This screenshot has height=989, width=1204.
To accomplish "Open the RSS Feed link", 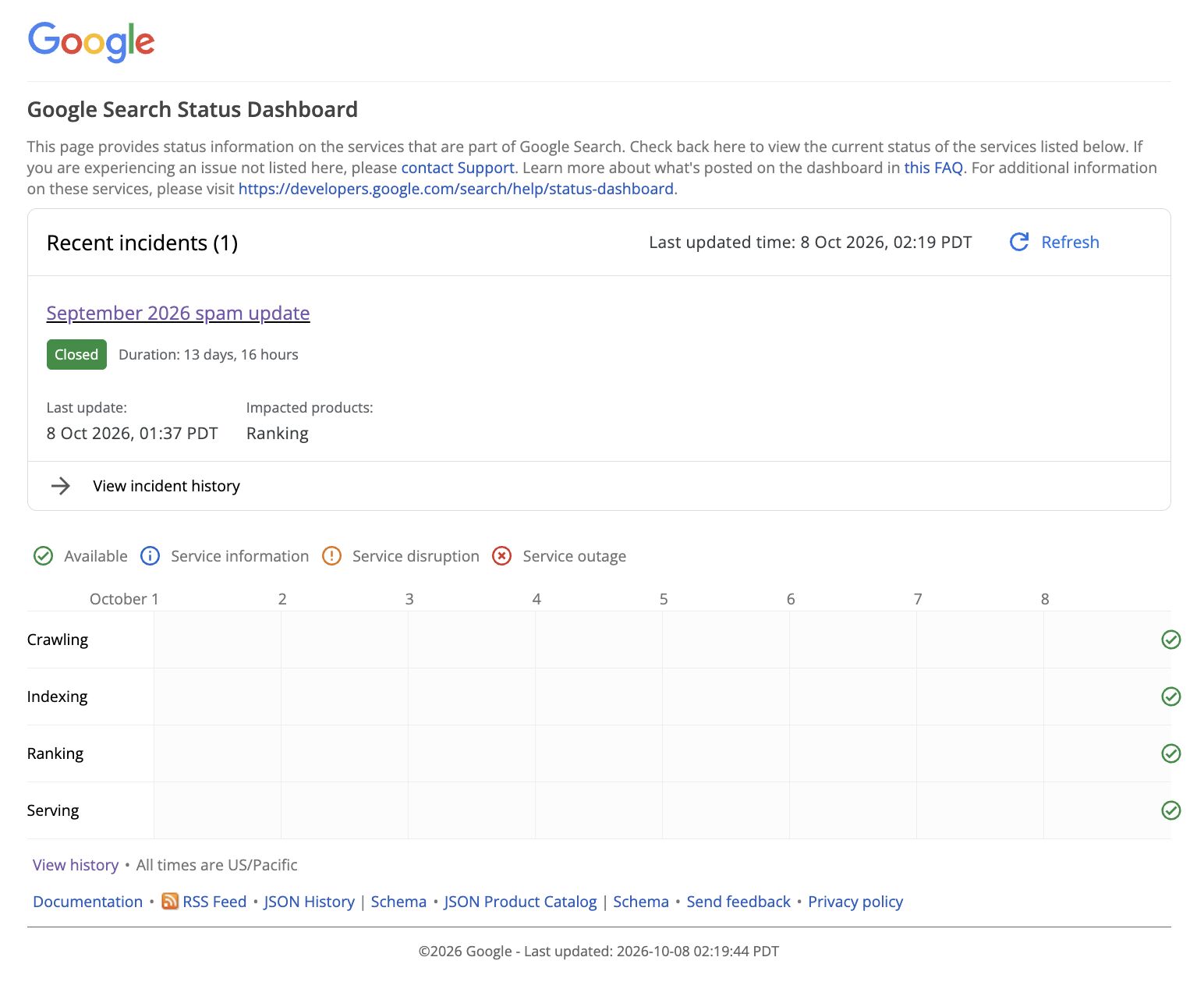I will tap(214, 902).
